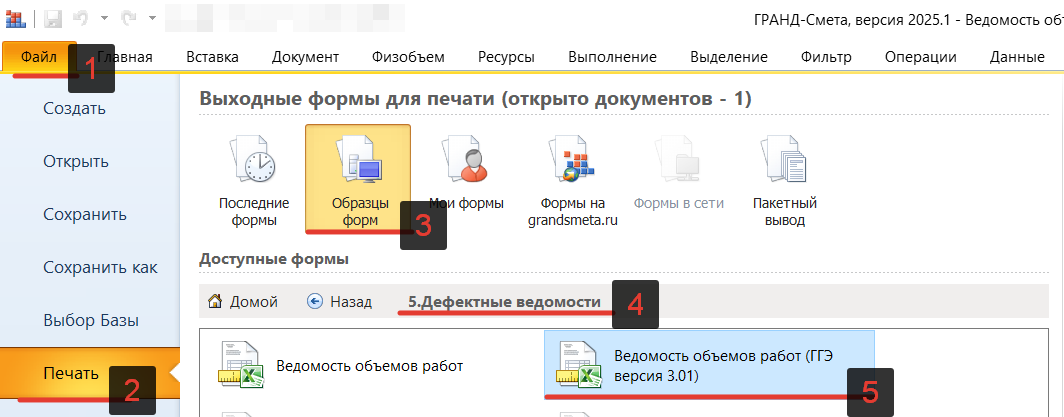Open Мои формы icon

pos(466,170)
